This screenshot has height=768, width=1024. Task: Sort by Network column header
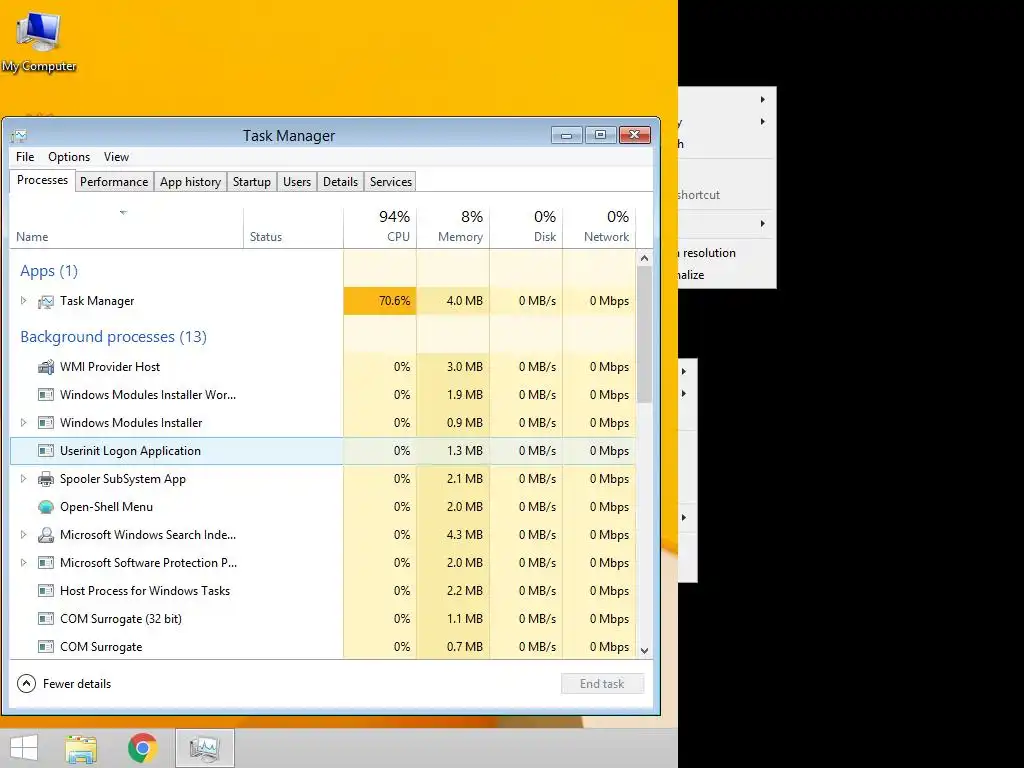pyautogui.click(x=599, y=228)
